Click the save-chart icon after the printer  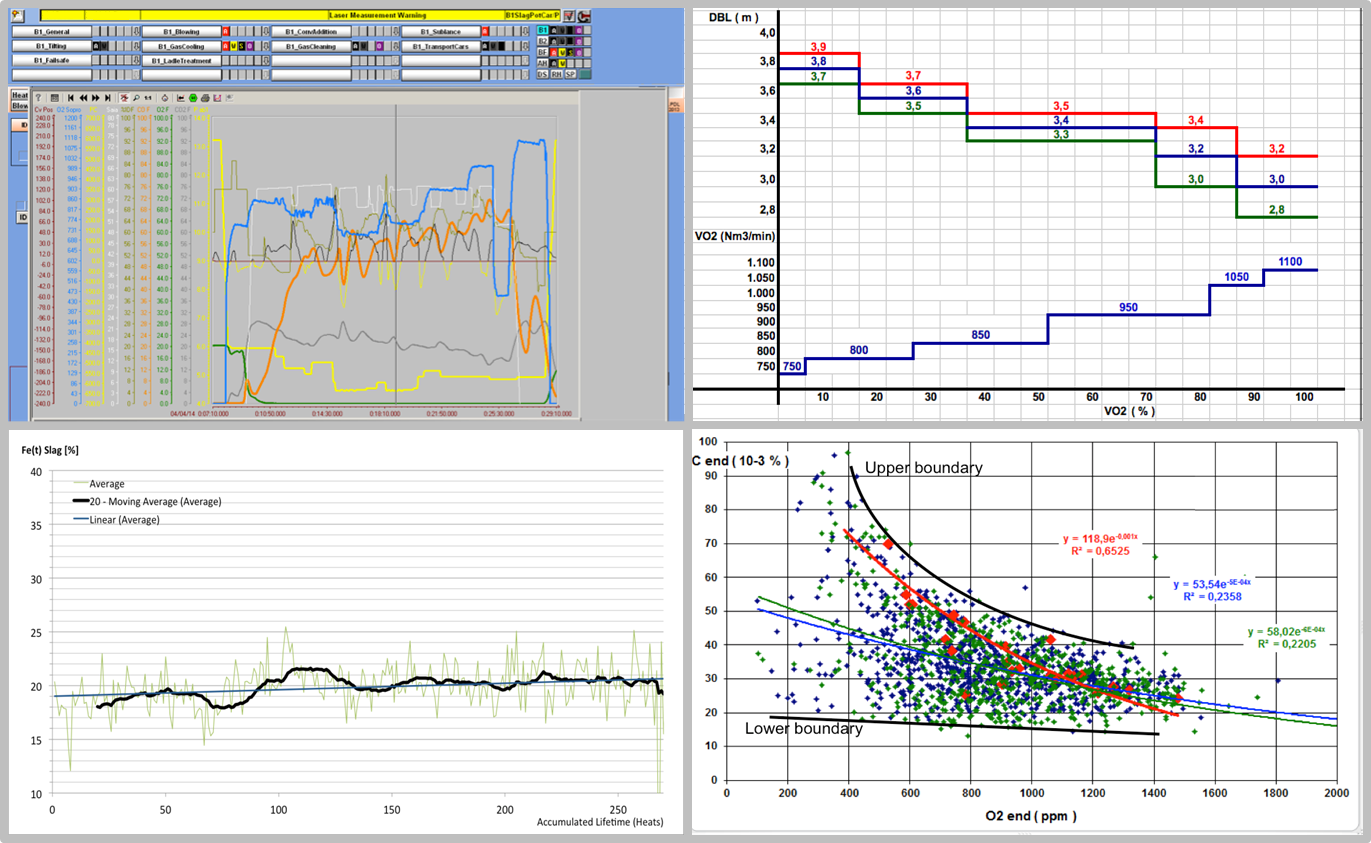click(217, 98)
